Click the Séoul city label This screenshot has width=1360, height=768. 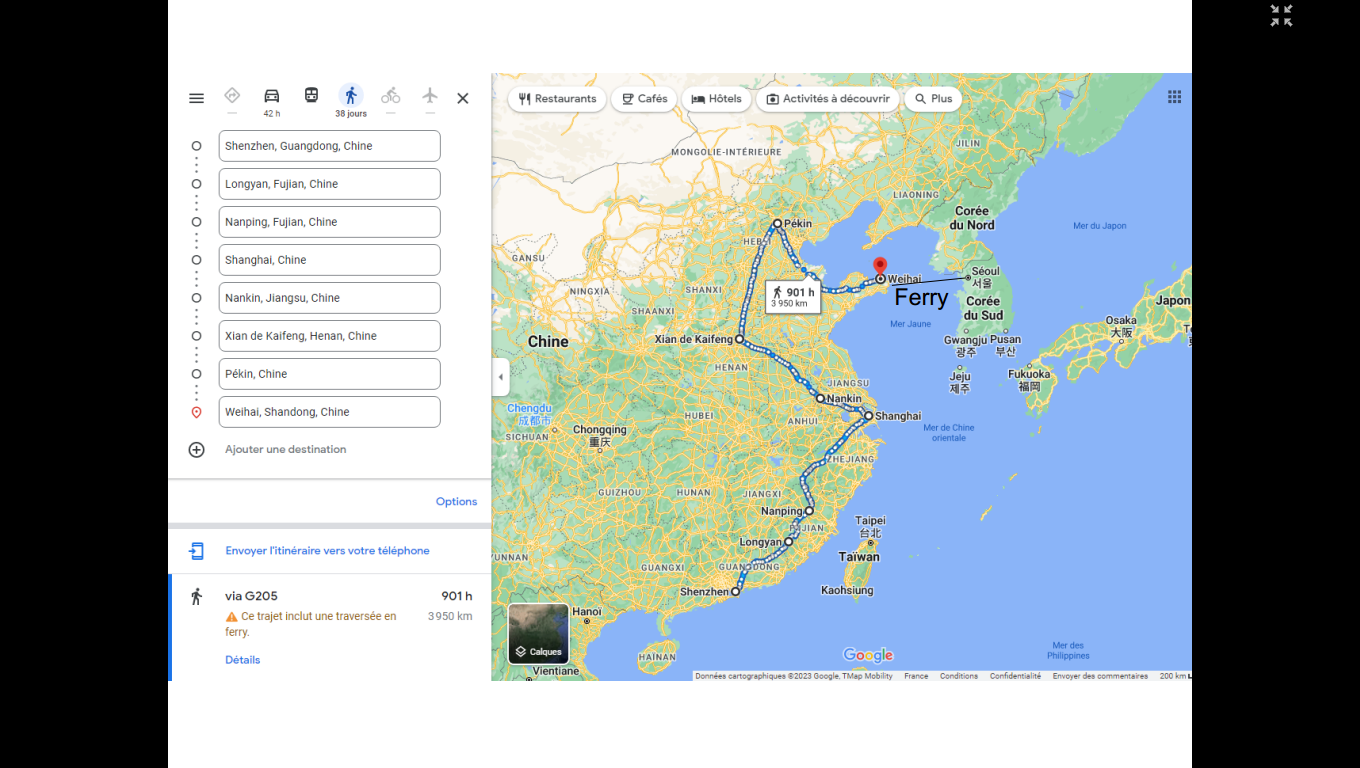[985, 277]
